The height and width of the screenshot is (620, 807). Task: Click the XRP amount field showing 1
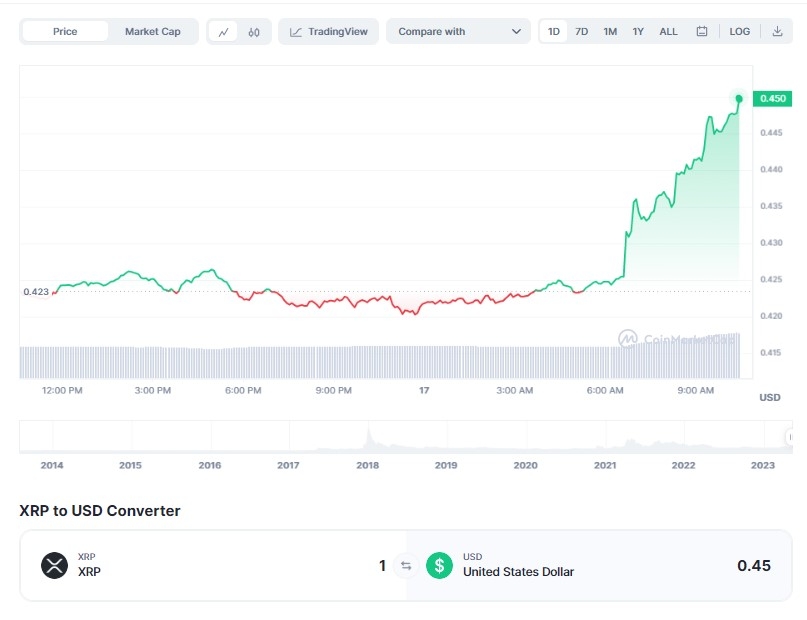click(x=382, y=565)
